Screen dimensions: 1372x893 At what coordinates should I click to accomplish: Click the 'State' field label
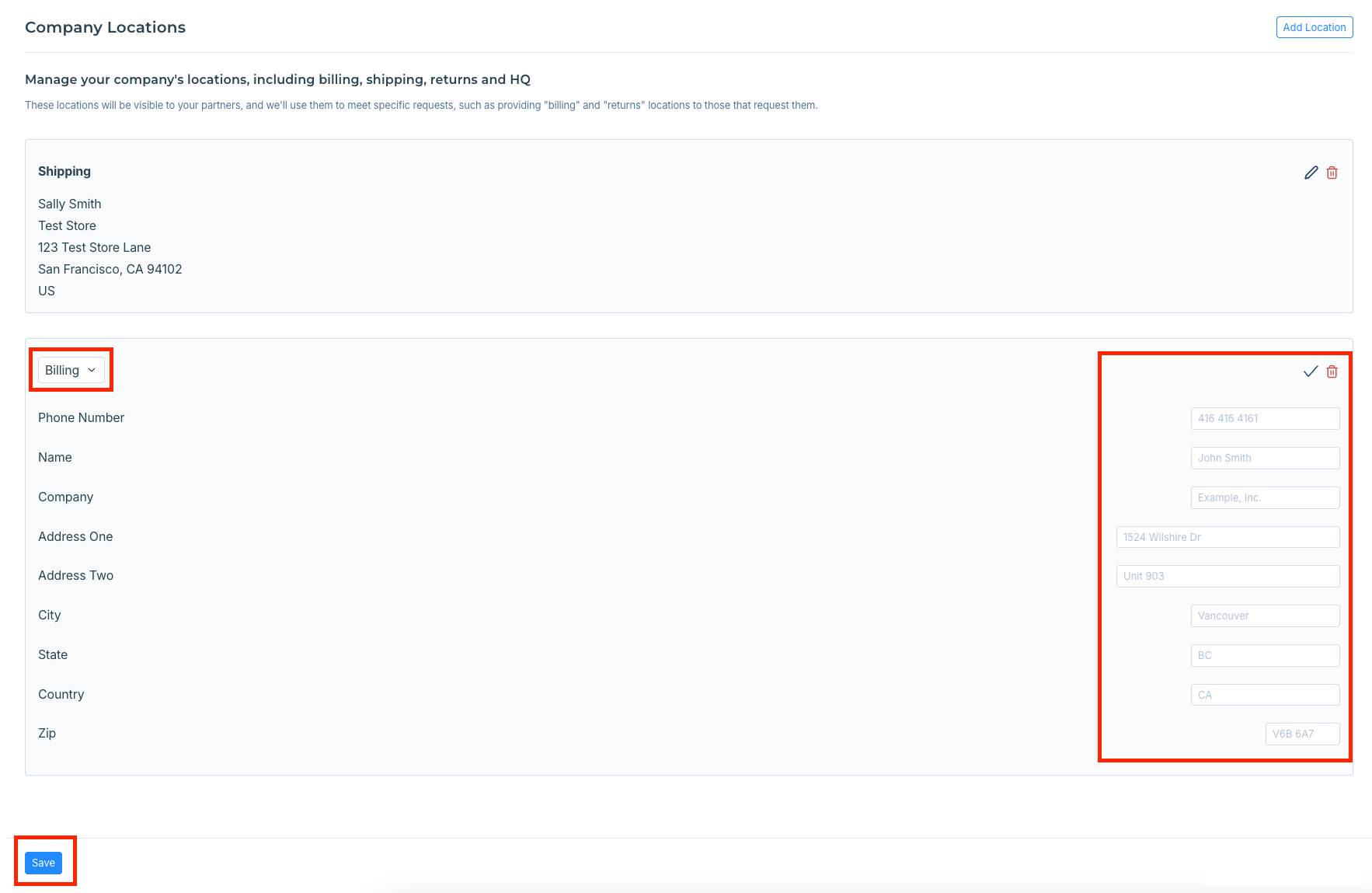click(53, 654)
